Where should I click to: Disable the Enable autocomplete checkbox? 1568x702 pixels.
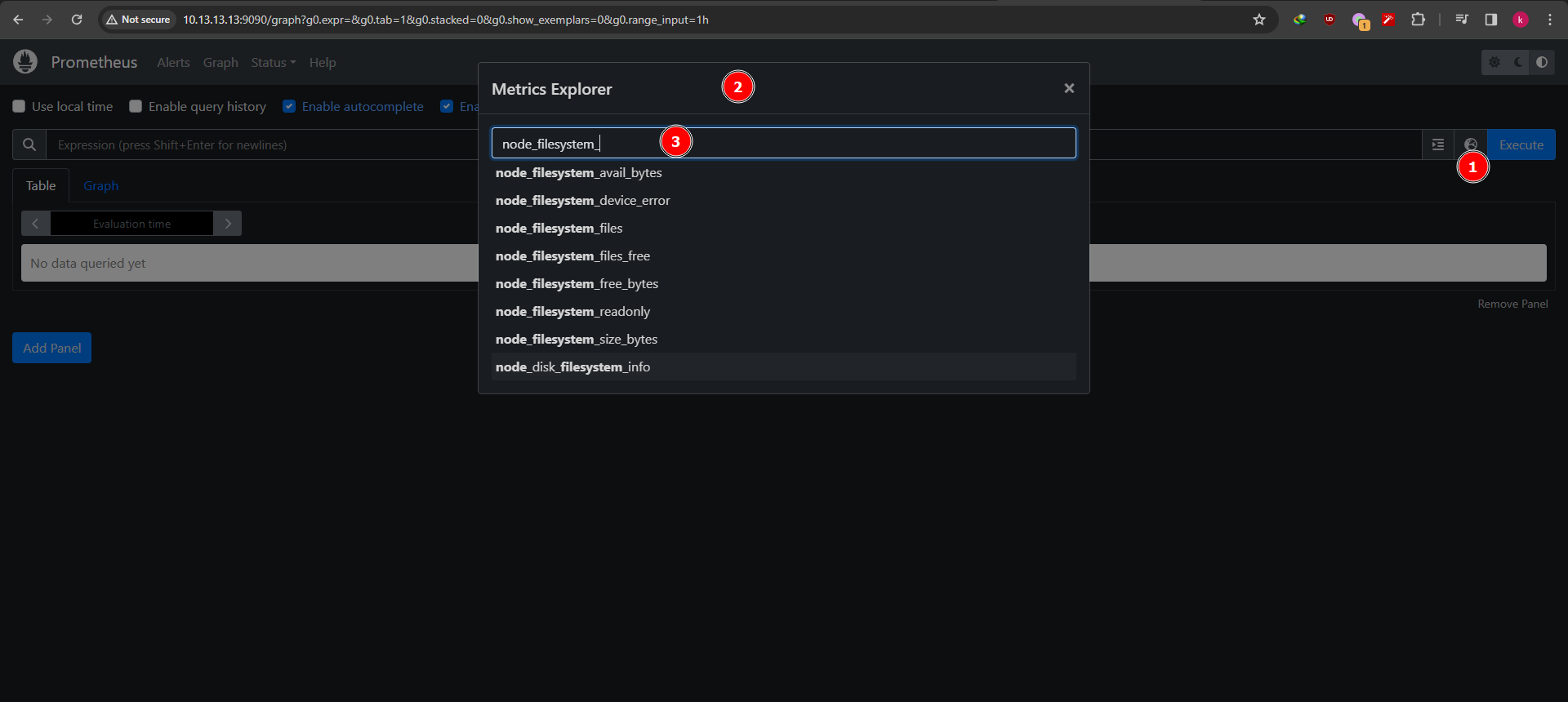click(289, 106)
